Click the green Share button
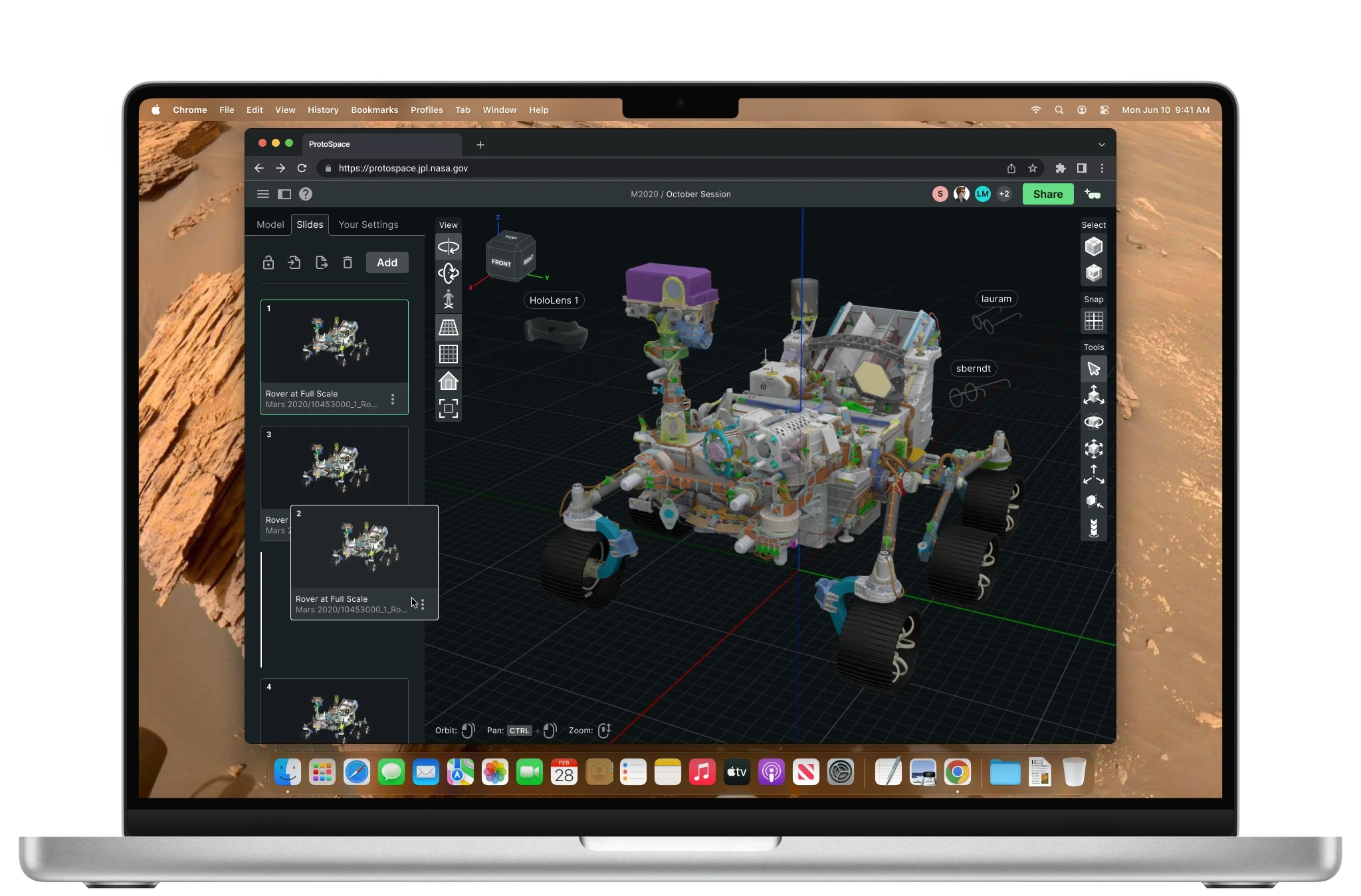 pos(1047,194)
